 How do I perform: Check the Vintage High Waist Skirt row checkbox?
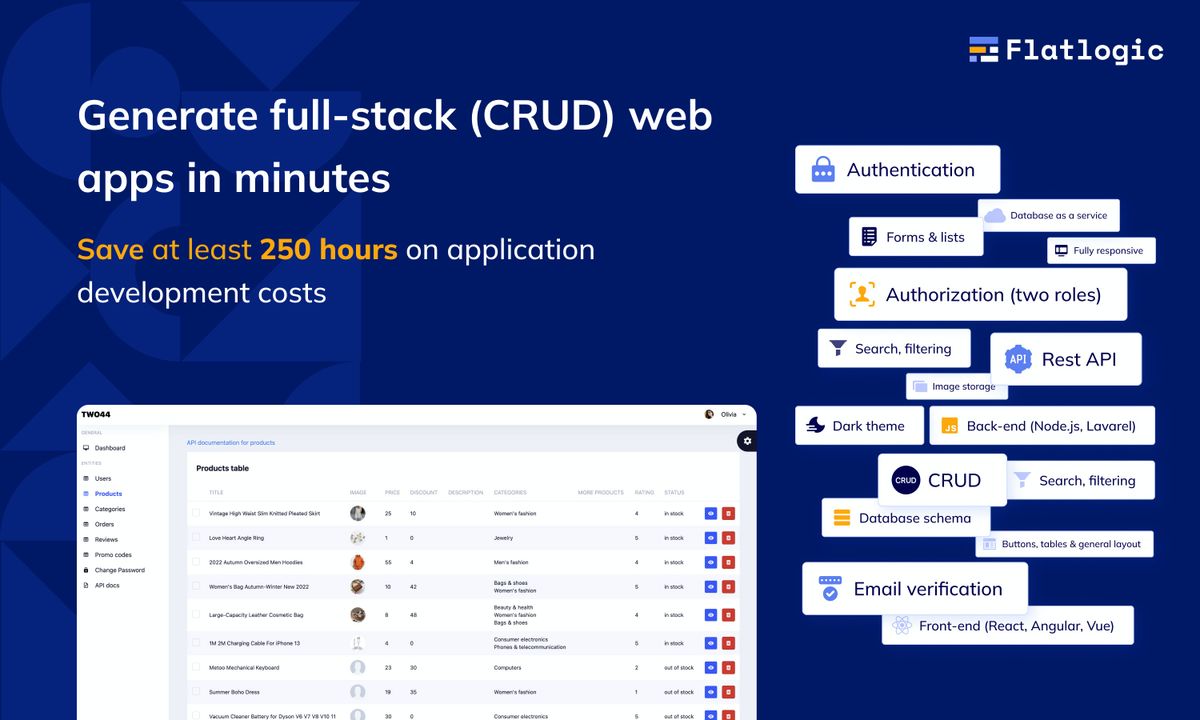coord(197,513)
